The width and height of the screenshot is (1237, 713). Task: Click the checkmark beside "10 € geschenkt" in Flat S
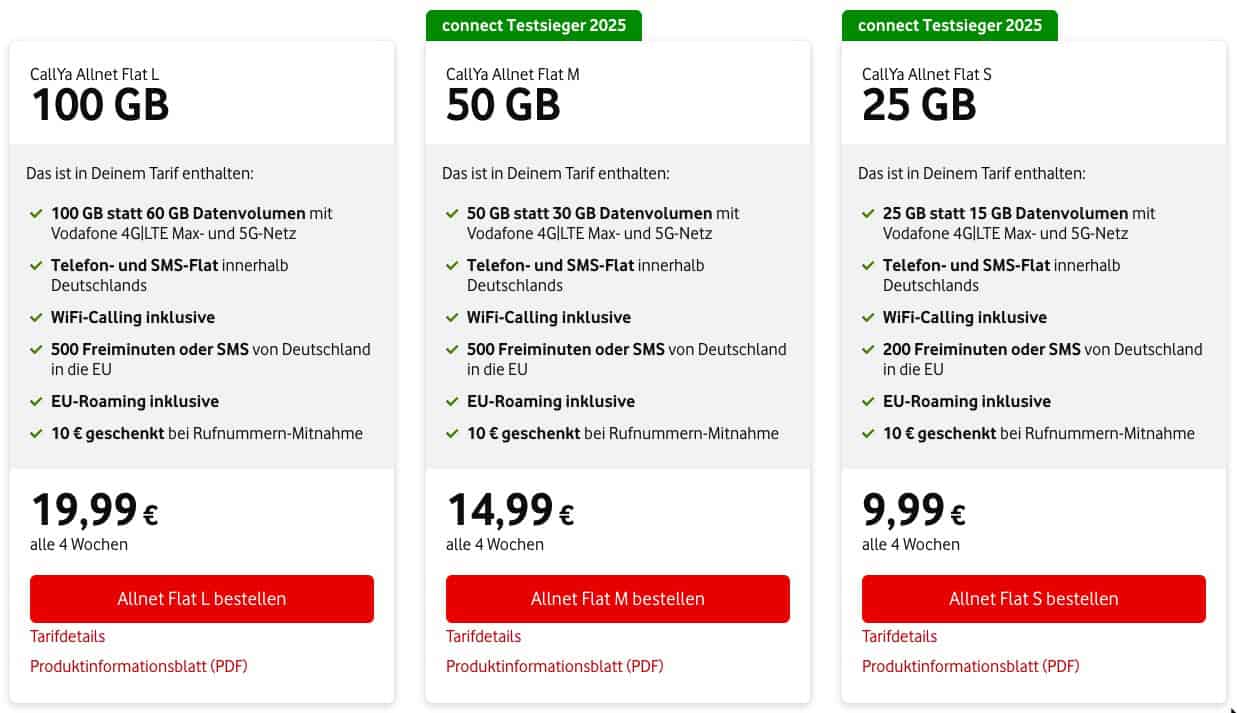[x=868, y=433]
